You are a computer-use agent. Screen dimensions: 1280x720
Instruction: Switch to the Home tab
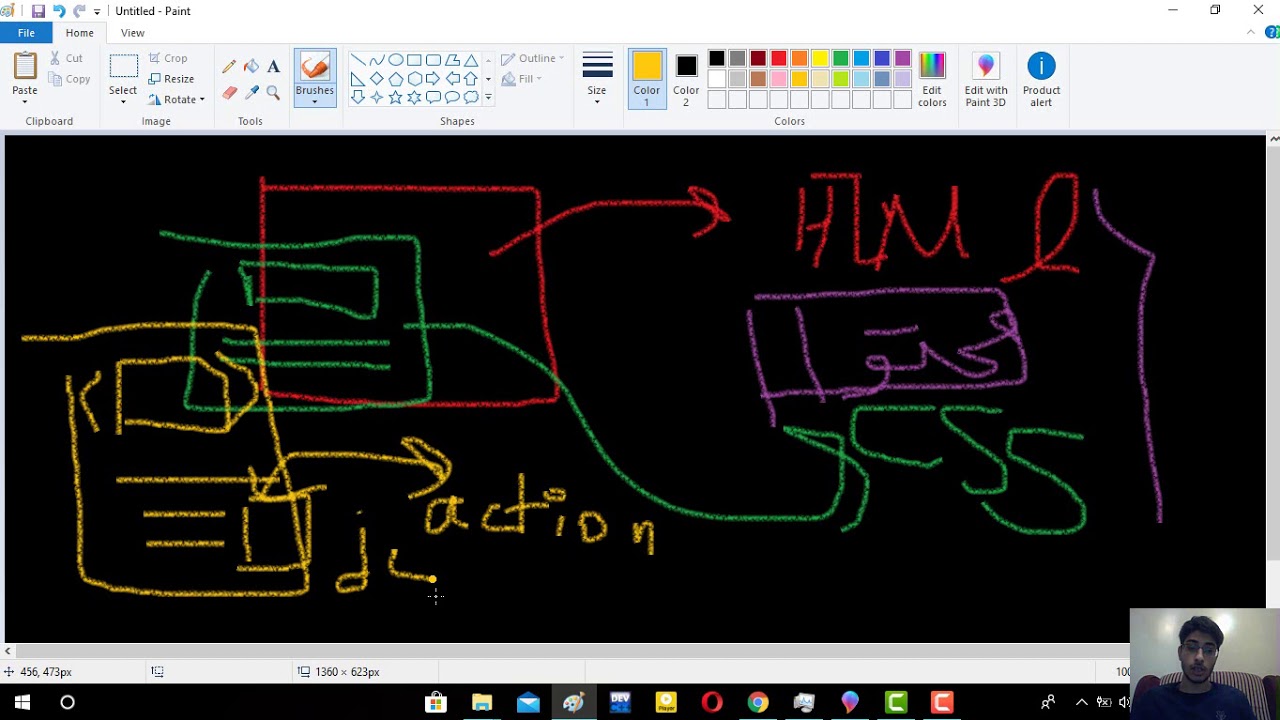tap(79, 33)
